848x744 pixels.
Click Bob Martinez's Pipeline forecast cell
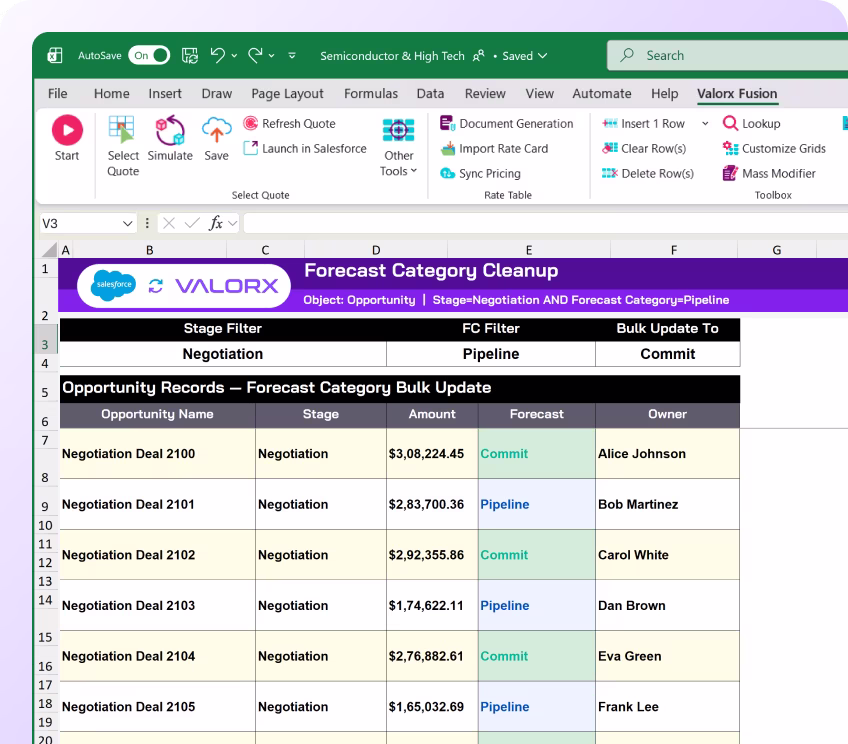536,504
